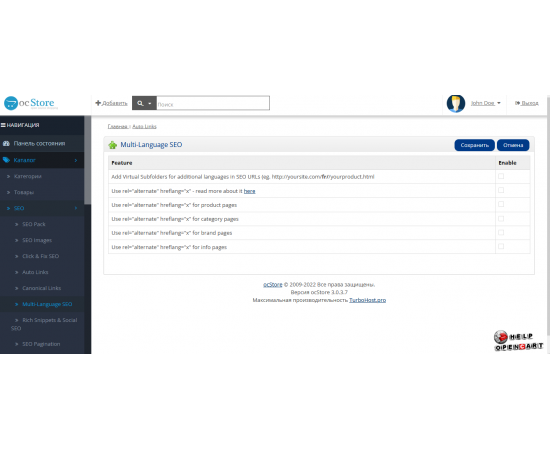Click the Каталог tag icon
The image size is (550, 450).
pos(6,160)
